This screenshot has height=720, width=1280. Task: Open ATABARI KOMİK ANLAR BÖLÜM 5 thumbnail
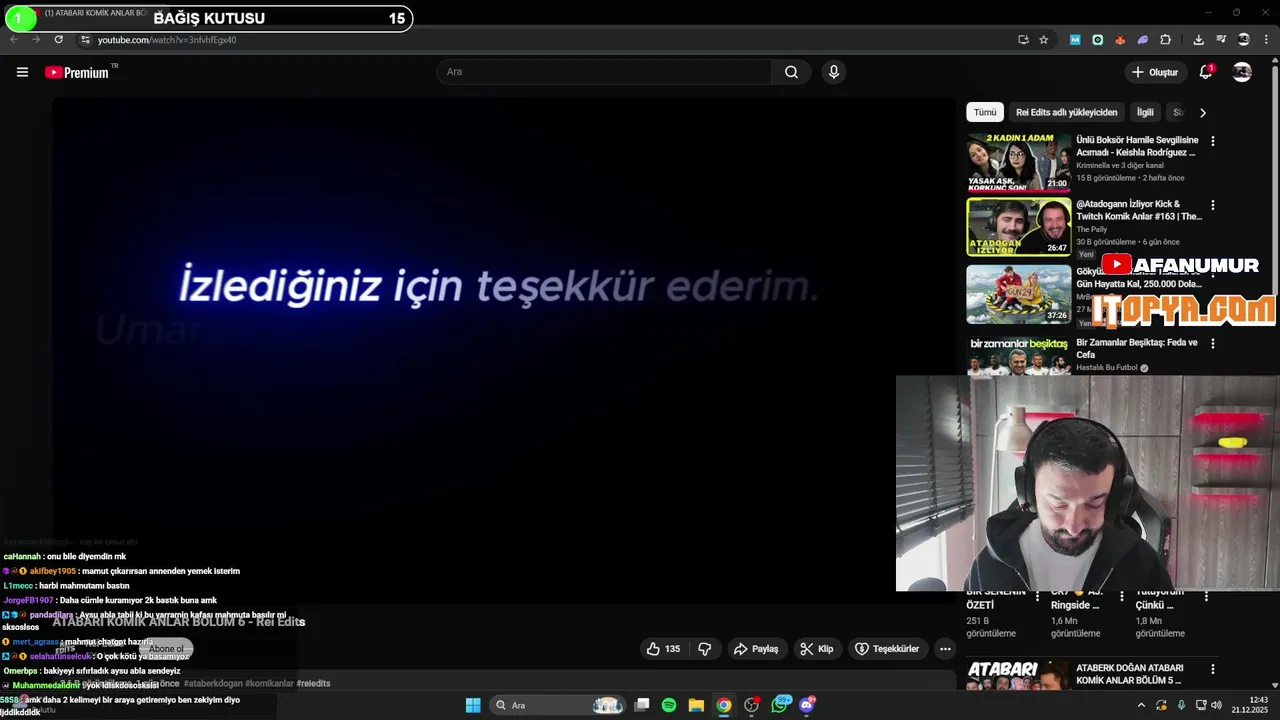pyautogui.click(x=1019, y=675)
